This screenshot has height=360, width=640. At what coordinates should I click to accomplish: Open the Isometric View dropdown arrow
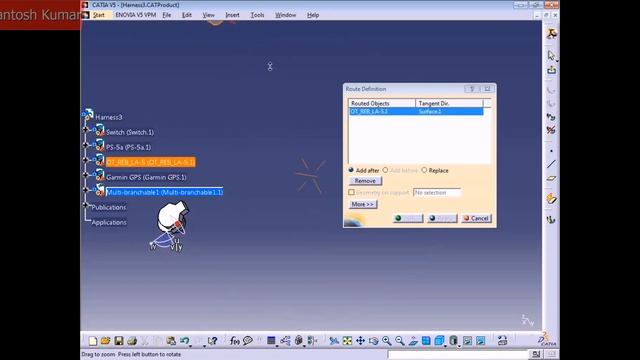(445, 345)
